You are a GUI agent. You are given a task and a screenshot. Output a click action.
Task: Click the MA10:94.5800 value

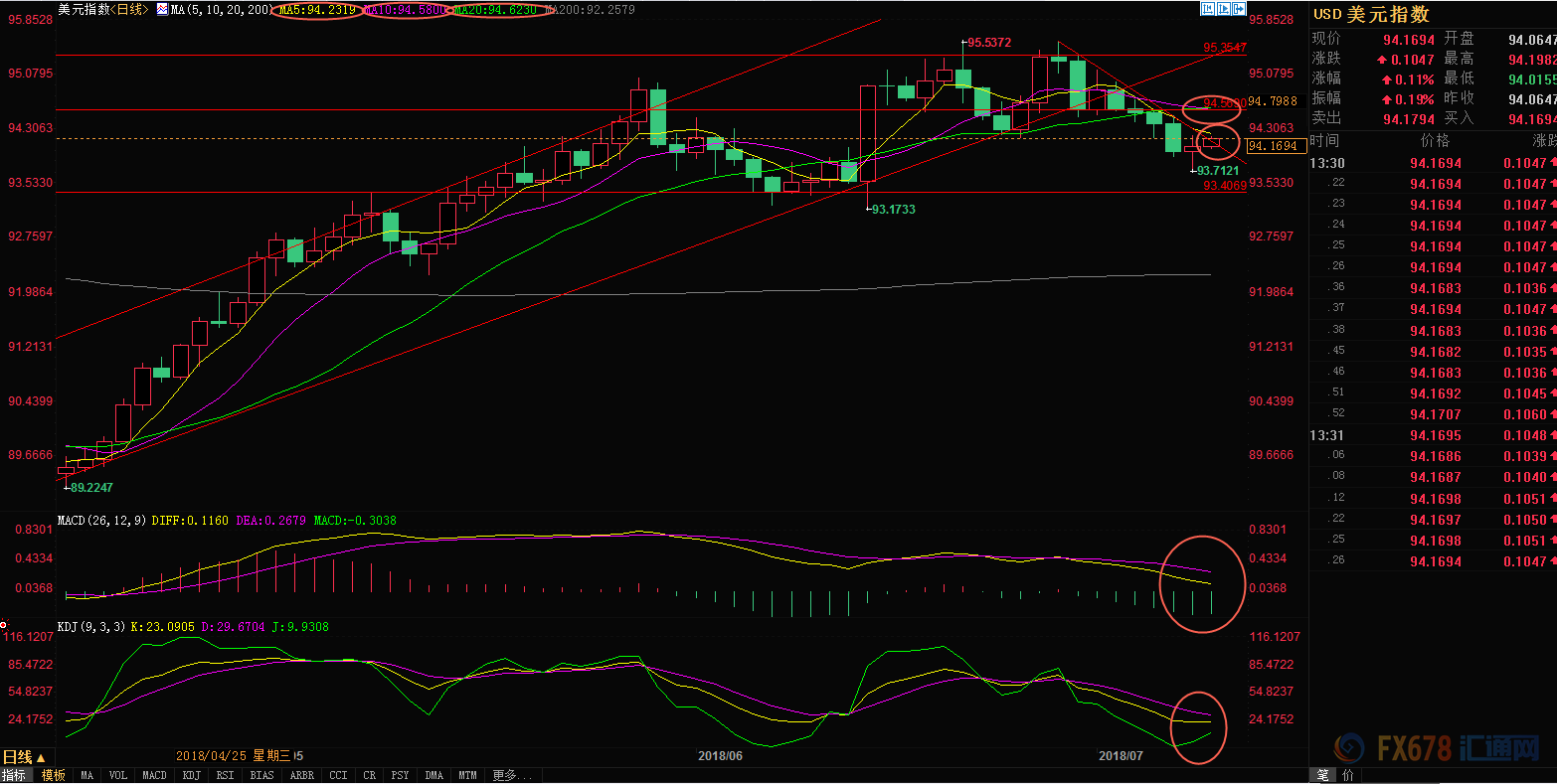click(407, 10)
